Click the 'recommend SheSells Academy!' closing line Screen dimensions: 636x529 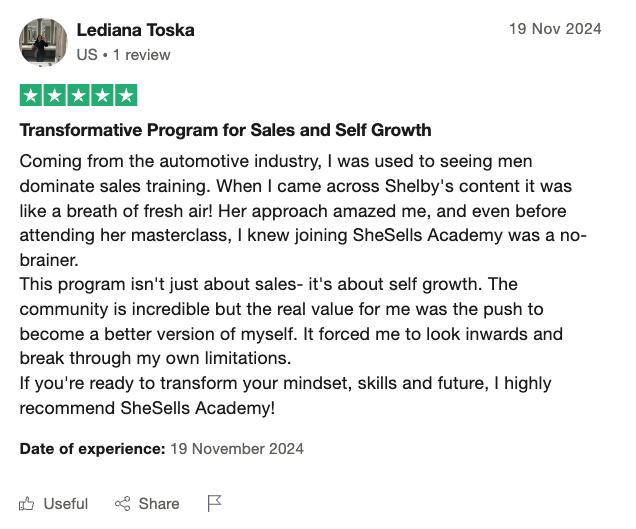tap(147, 408)
